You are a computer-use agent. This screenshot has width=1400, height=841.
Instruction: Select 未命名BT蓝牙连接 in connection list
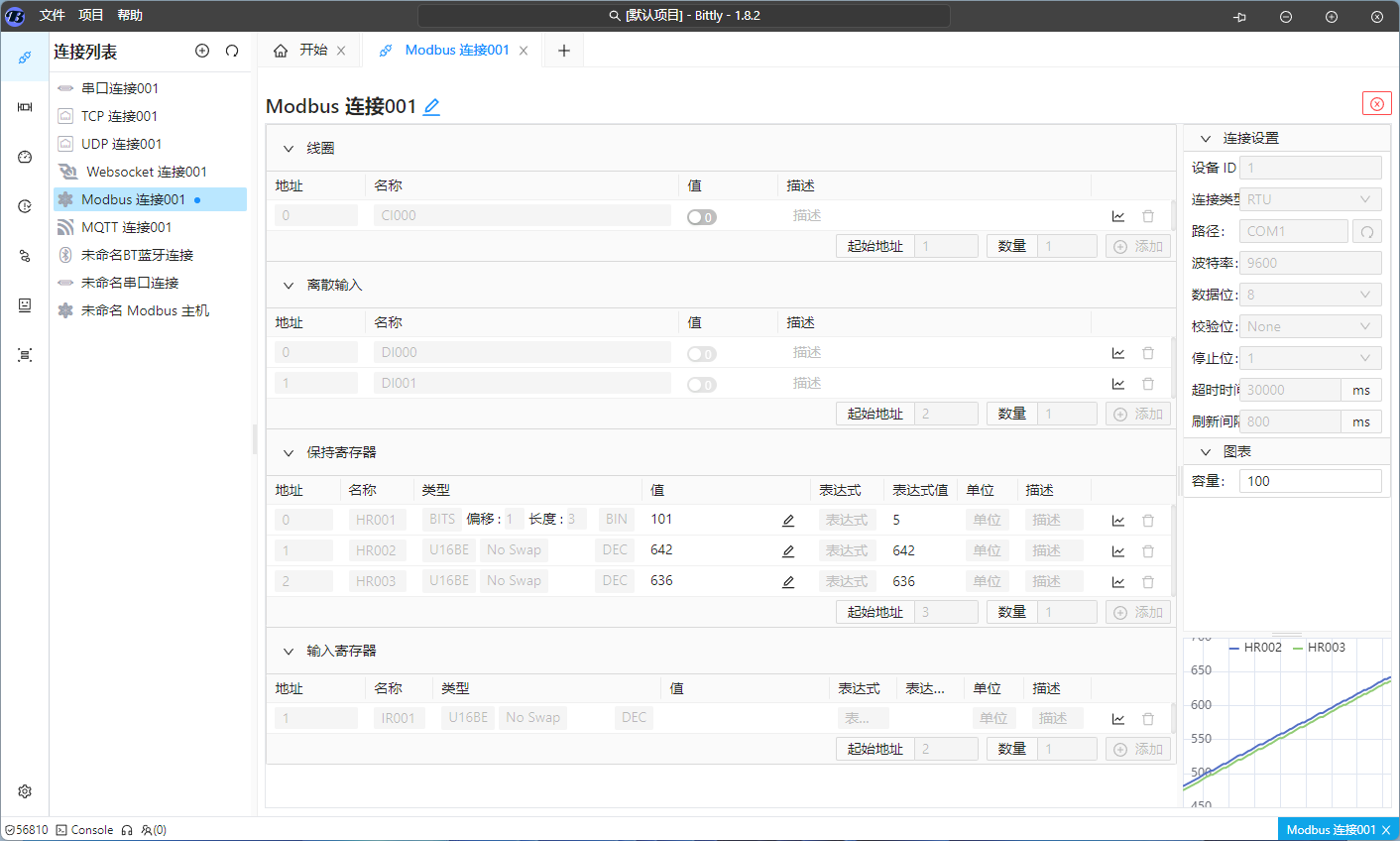click(151, 255)
